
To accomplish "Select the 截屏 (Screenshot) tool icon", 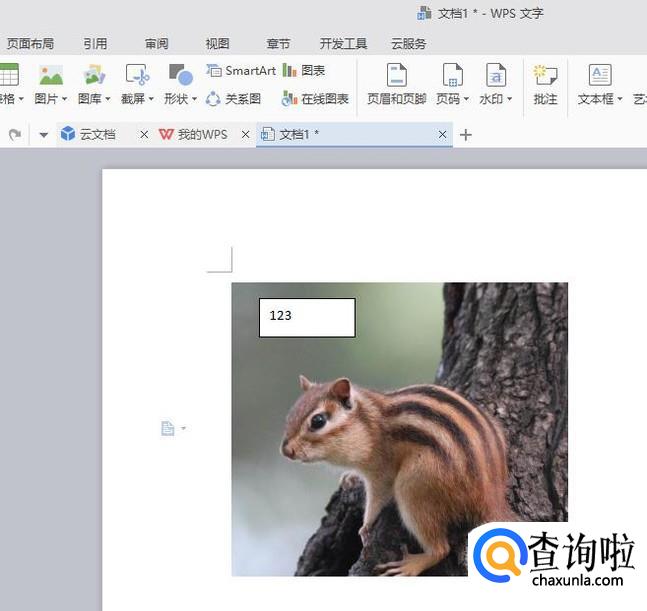I will (137, 76).
